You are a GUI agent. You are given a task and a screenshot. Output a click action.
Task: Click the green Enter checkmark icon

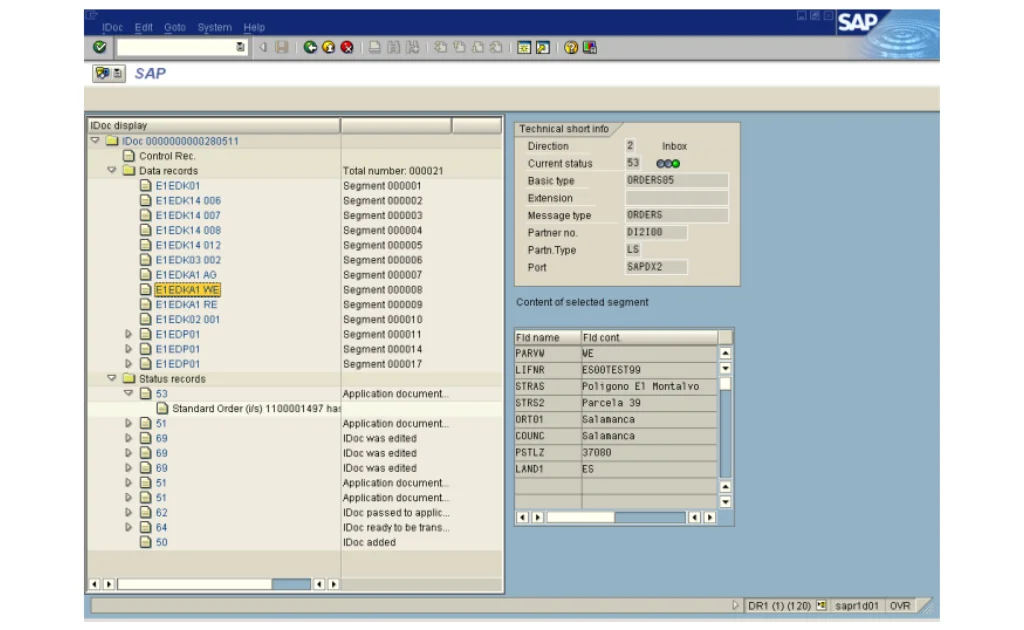(99, 47)
